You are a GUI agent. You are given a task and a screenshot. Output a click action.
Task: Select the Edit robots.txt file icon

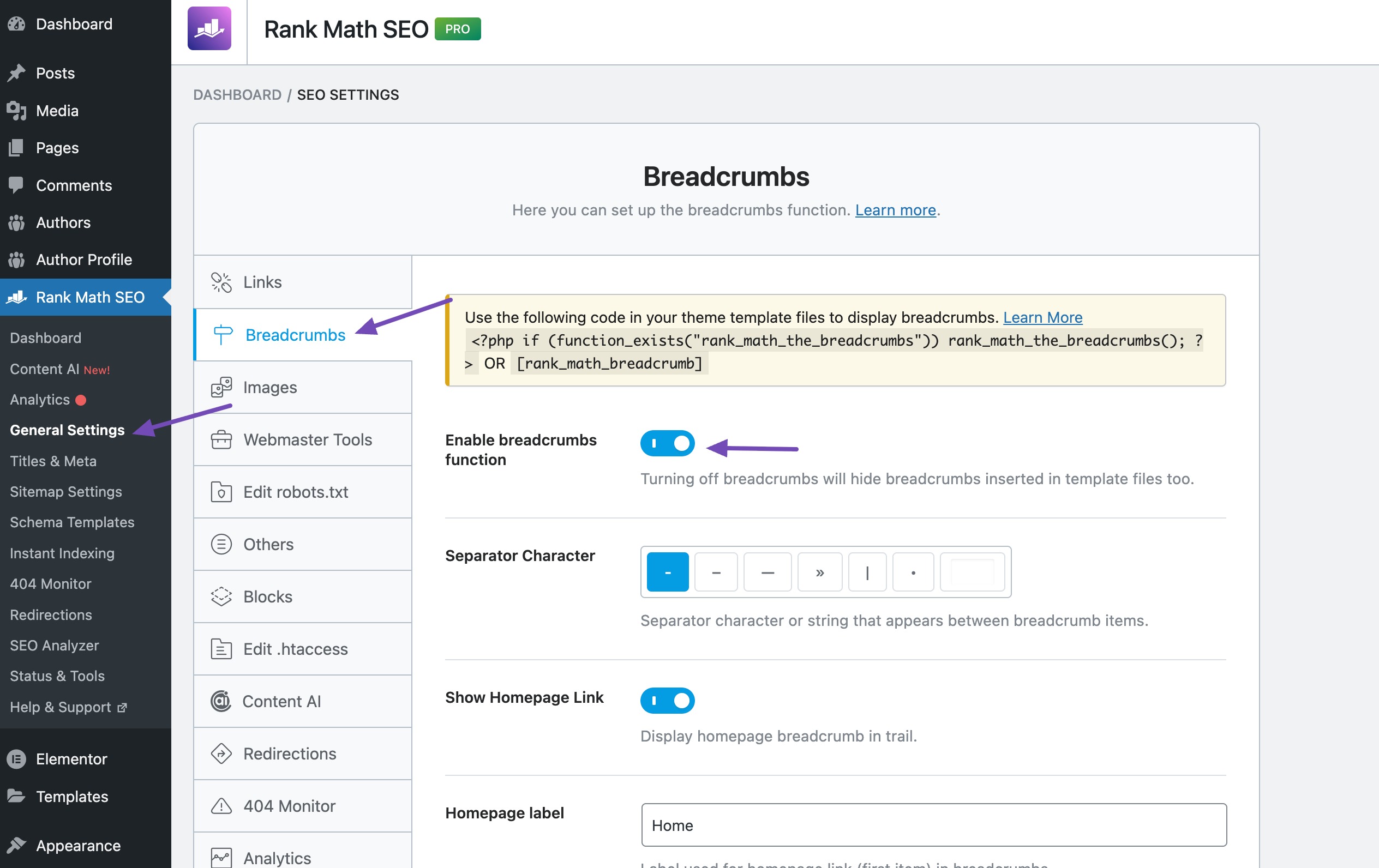point(221,492)
